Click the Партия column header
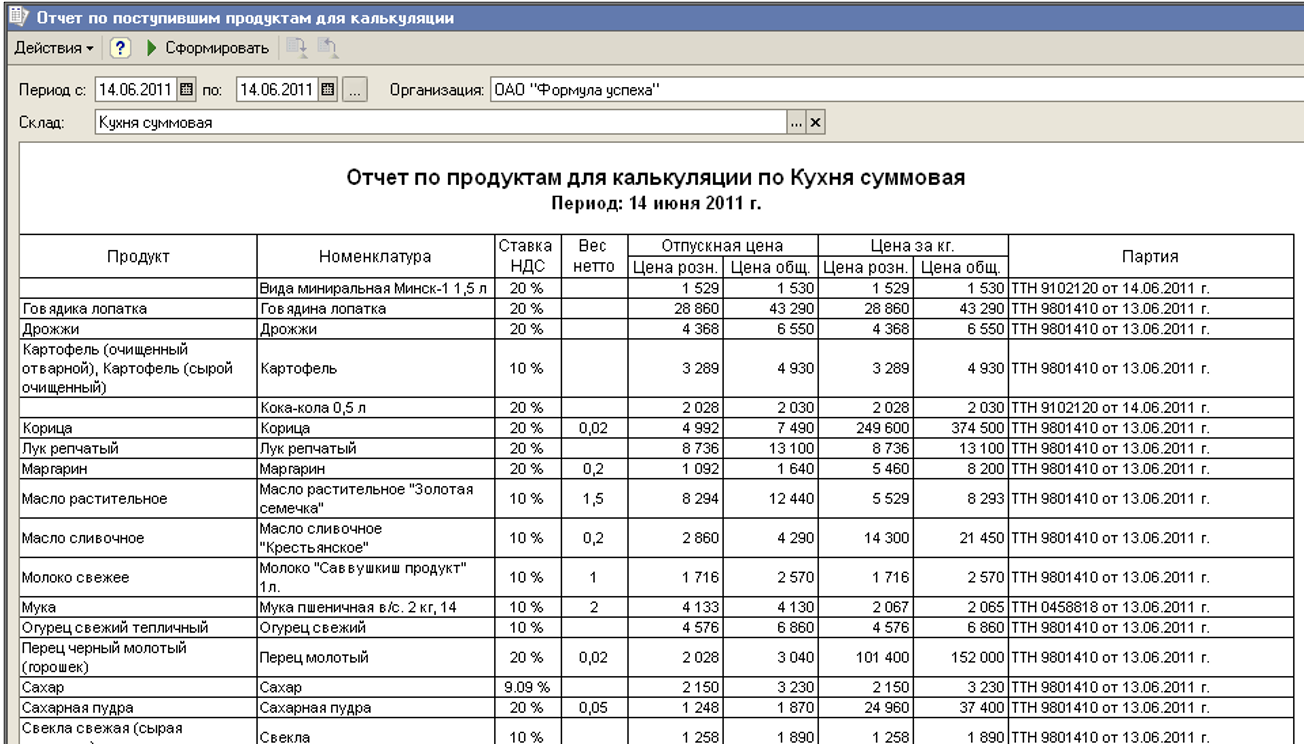The image size is (1304, 752). tap(1149, 256)
